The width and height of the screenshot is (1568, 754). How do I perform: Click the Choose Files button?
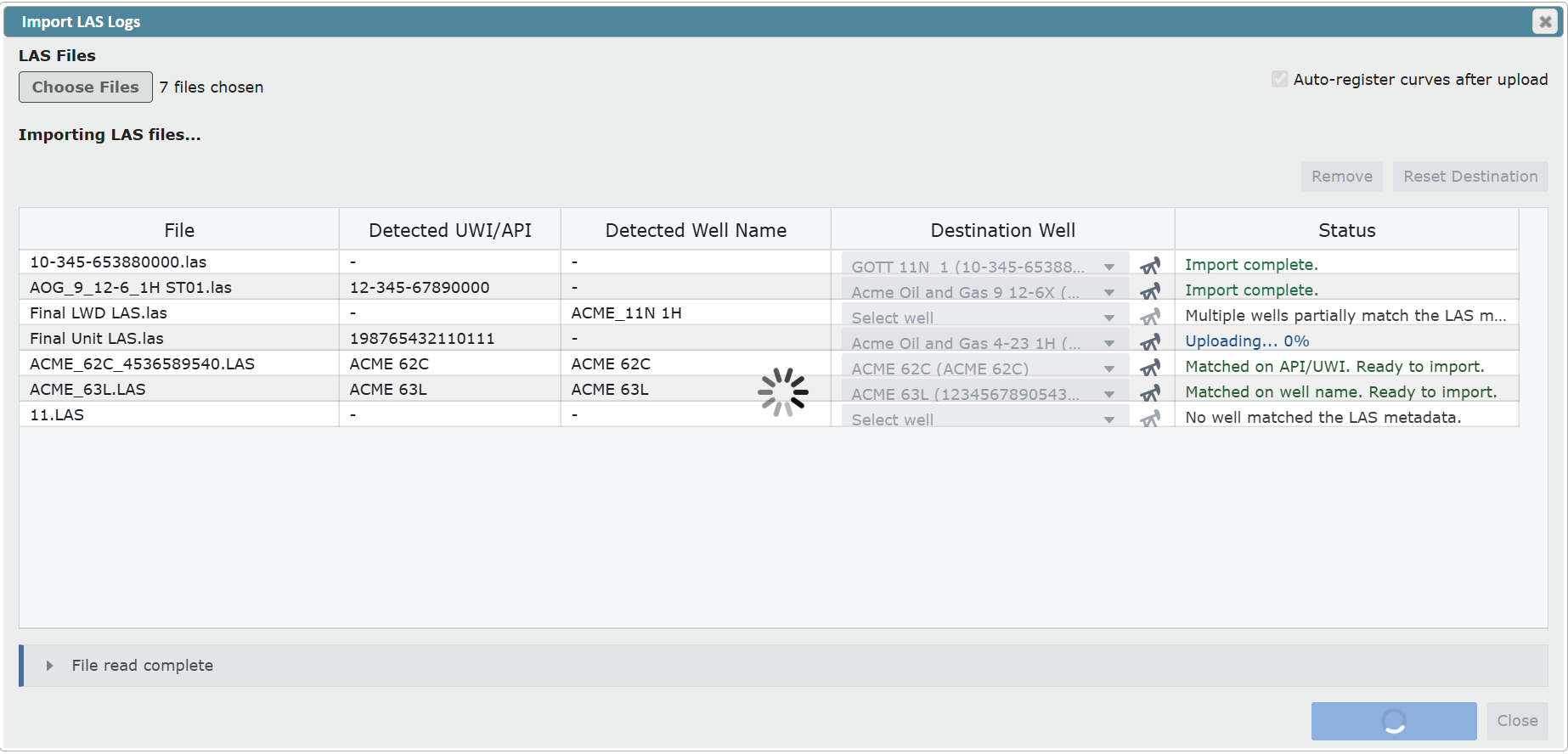(x=86, y=87)
